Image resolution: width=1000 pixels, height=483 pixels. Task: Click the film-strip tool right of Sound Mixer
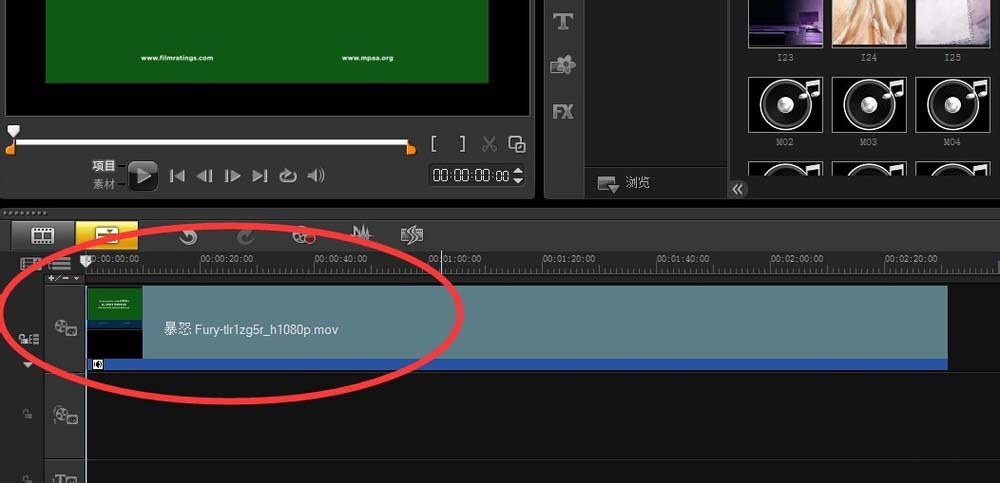coord(412,235)
